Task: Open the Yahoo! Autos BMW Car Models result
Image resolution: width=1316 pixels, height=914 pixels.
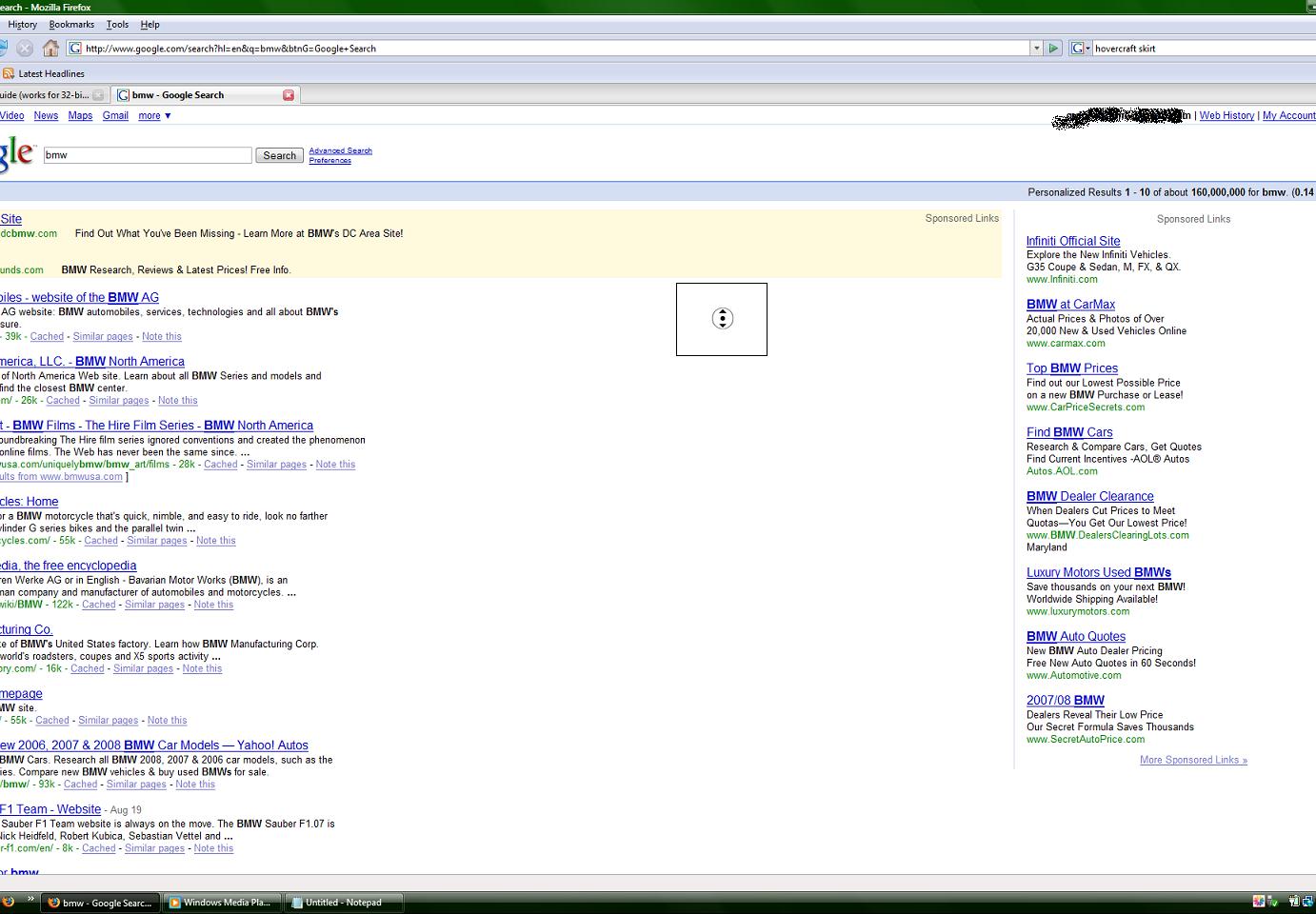Action: click(x=154, y=745)
